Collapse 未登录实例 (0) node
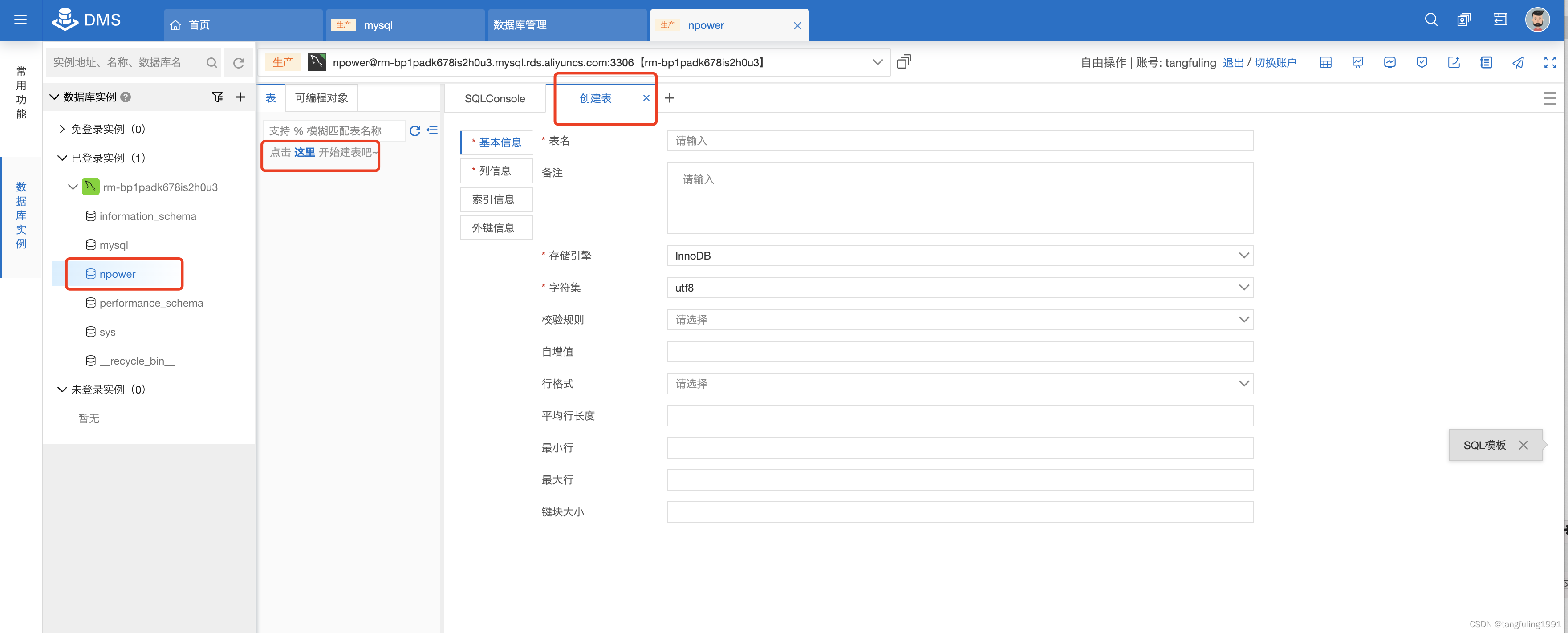The height and width of the screenshot is (633, 1568). coord(62,390)
